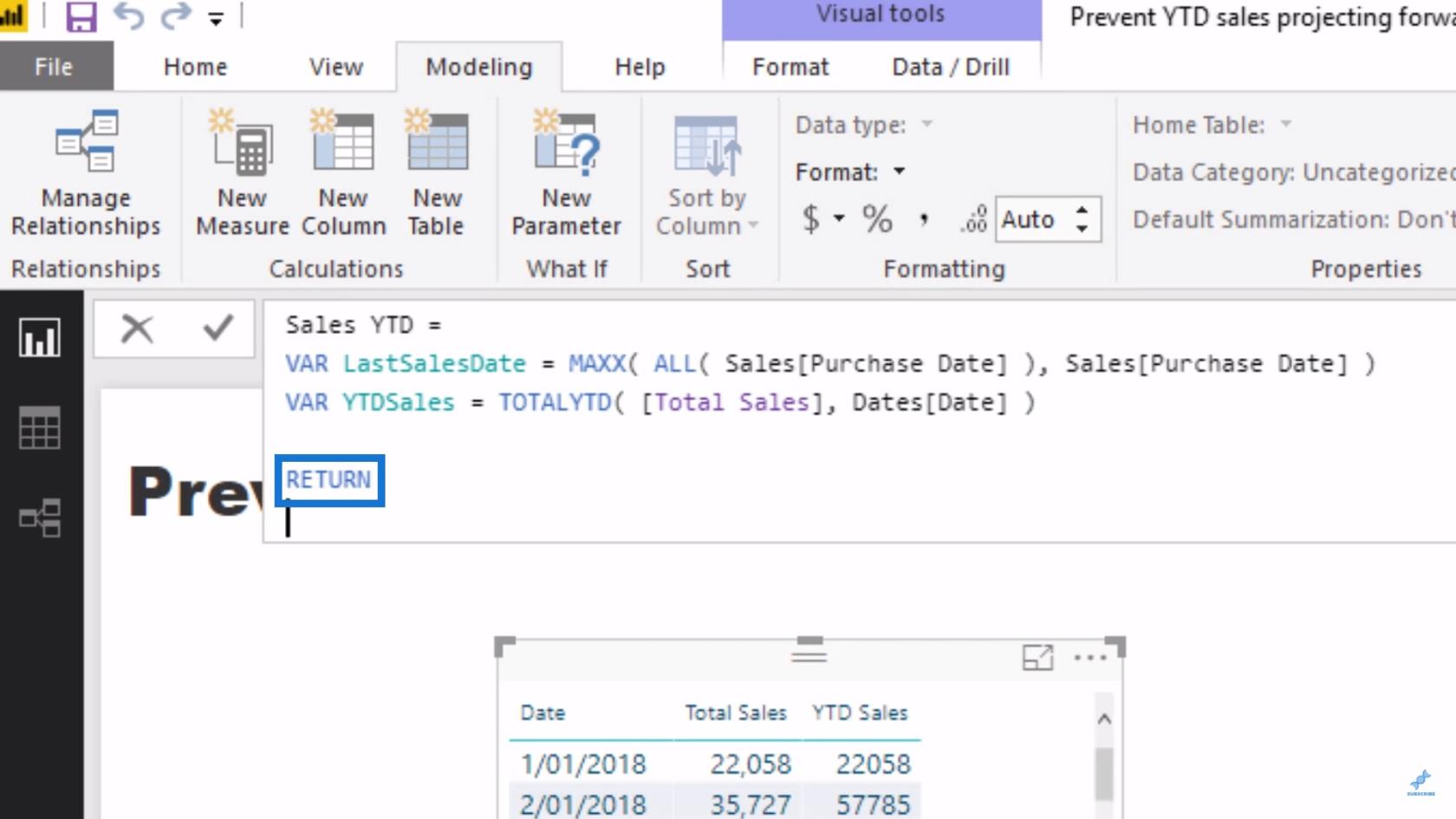1456x819 pixels.
Task: Click the table scrollbar up arrow
Action: [x=1104, y=718]
